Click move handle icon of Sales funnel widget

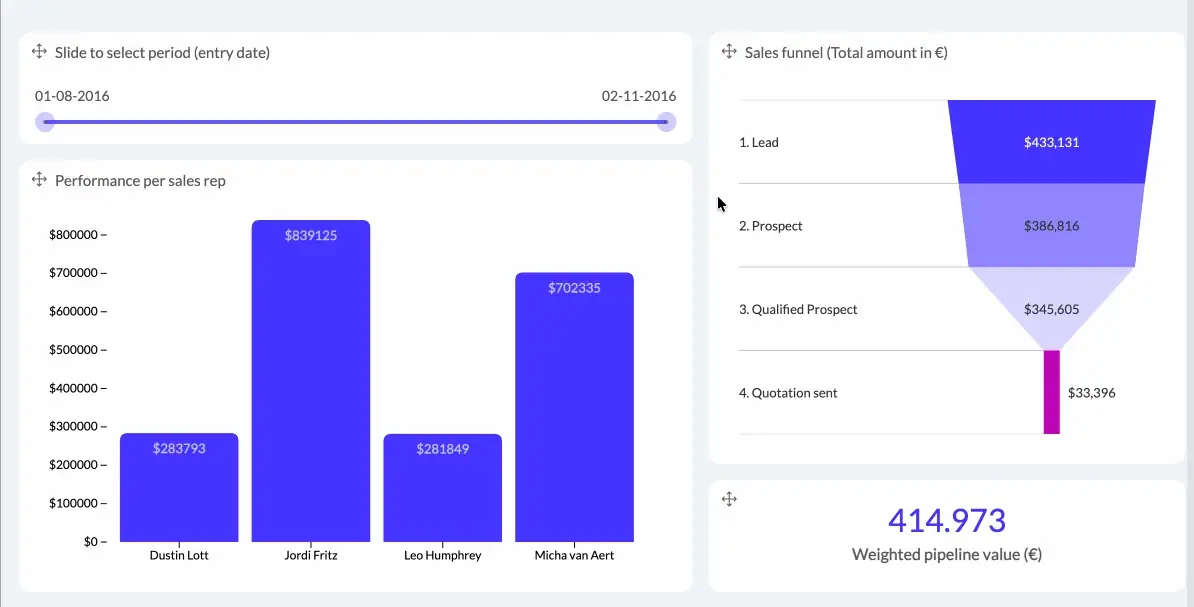tap(729, 52)
